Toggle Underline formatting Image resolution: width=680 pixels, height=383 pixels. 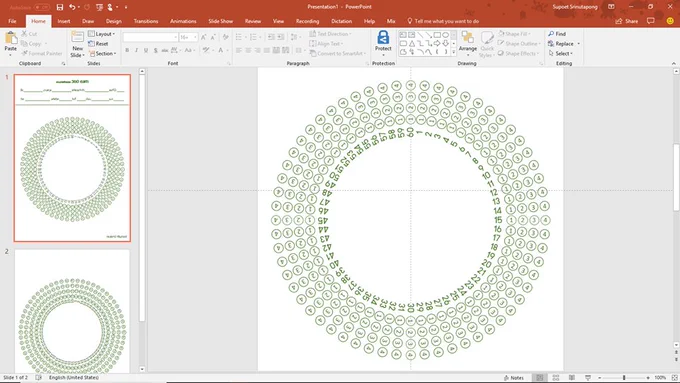[x=146, y=50]
